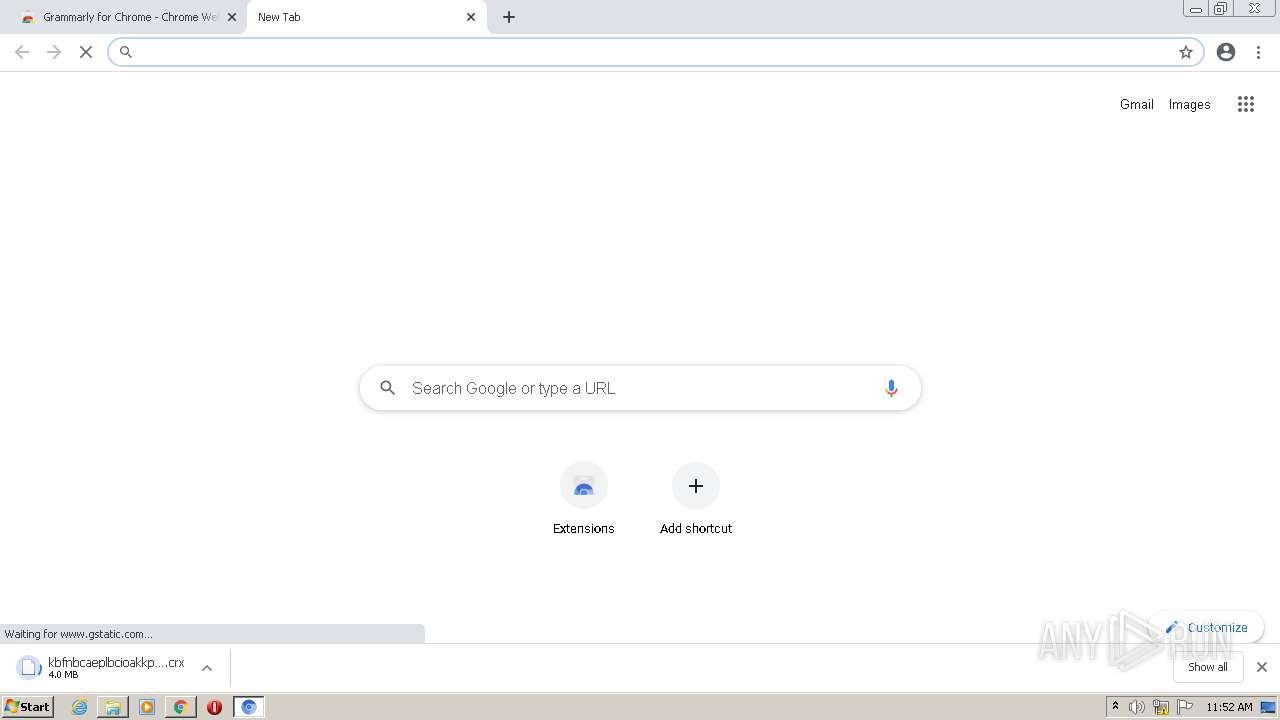Open the Google apps grid
Viewport: 1280px width, 720px height.
[1245, 104]
